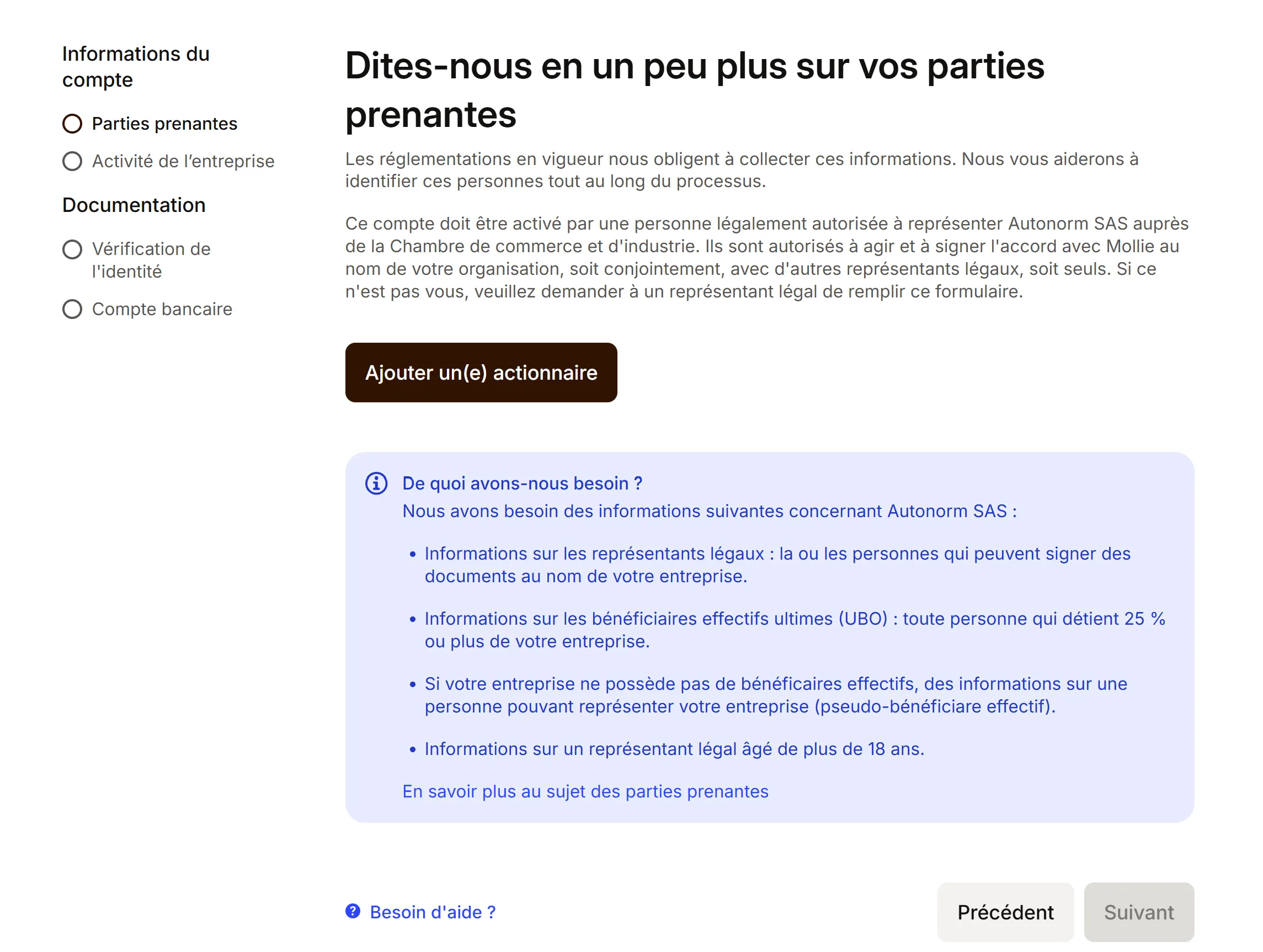
Task: Select Vérification de l'identité label text
Action: (x=151, y=260)
